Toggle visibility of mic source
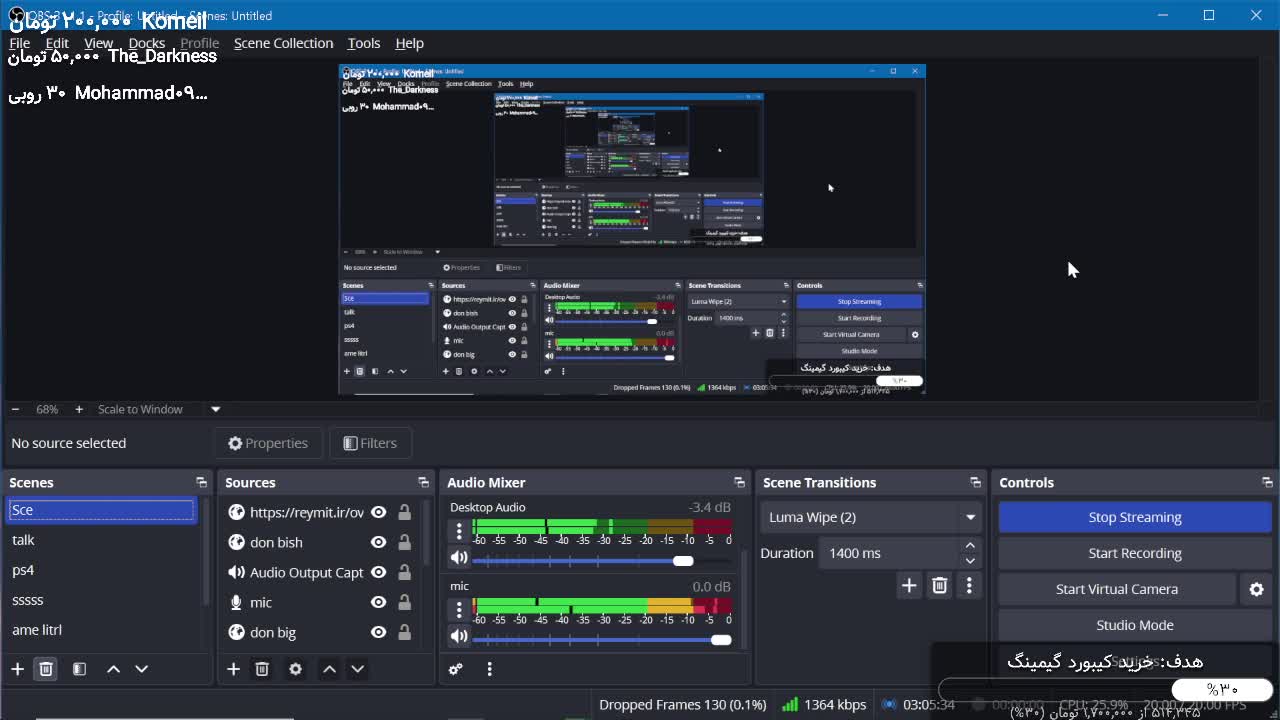Viewport: 1280px width, 720px height. 378,602
